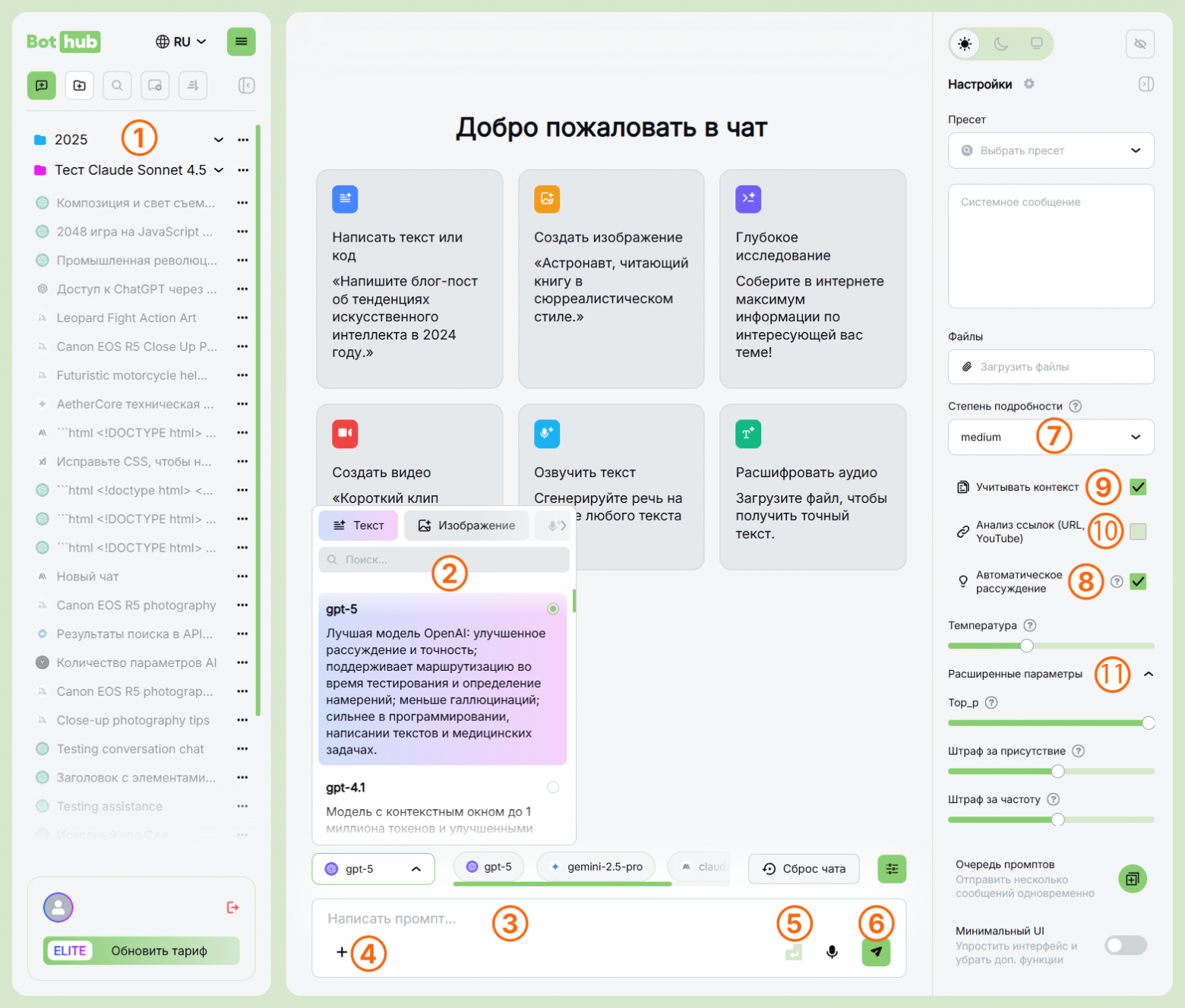Turn on the Минимальный UI toggle

coord(1125,945)
